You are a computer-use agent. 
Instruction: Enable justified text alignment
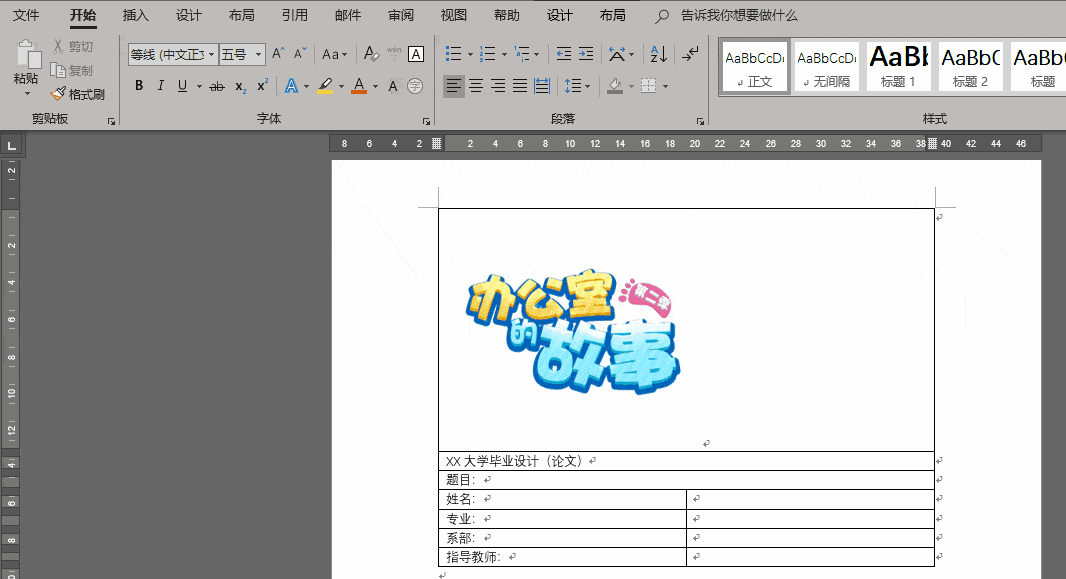tap(519, 86)
